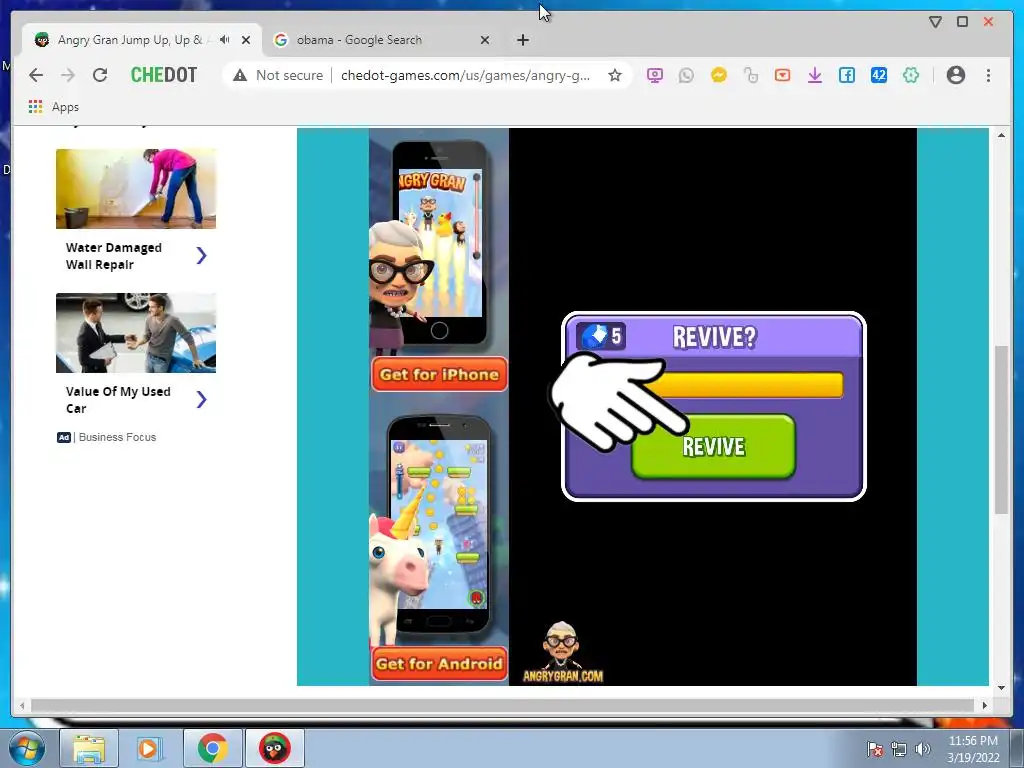Open the Facebook extension icon
This screenshot has width=1024, height=768.
coord(846,75)
